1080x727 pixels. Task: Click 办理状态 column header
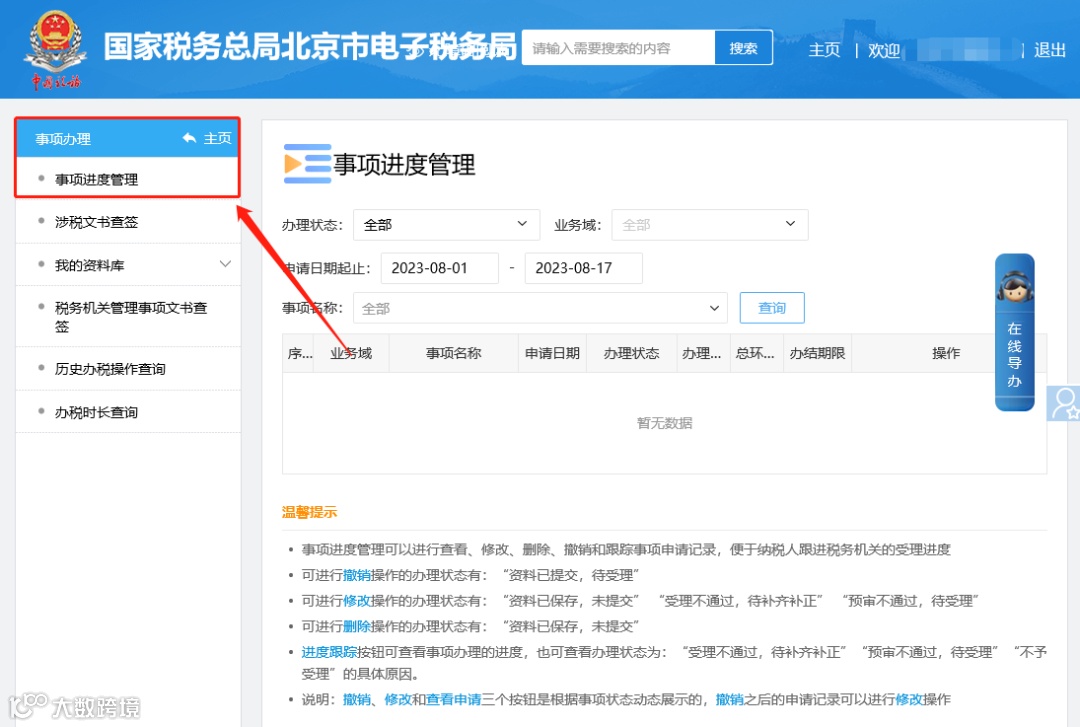tap(632, 354)
